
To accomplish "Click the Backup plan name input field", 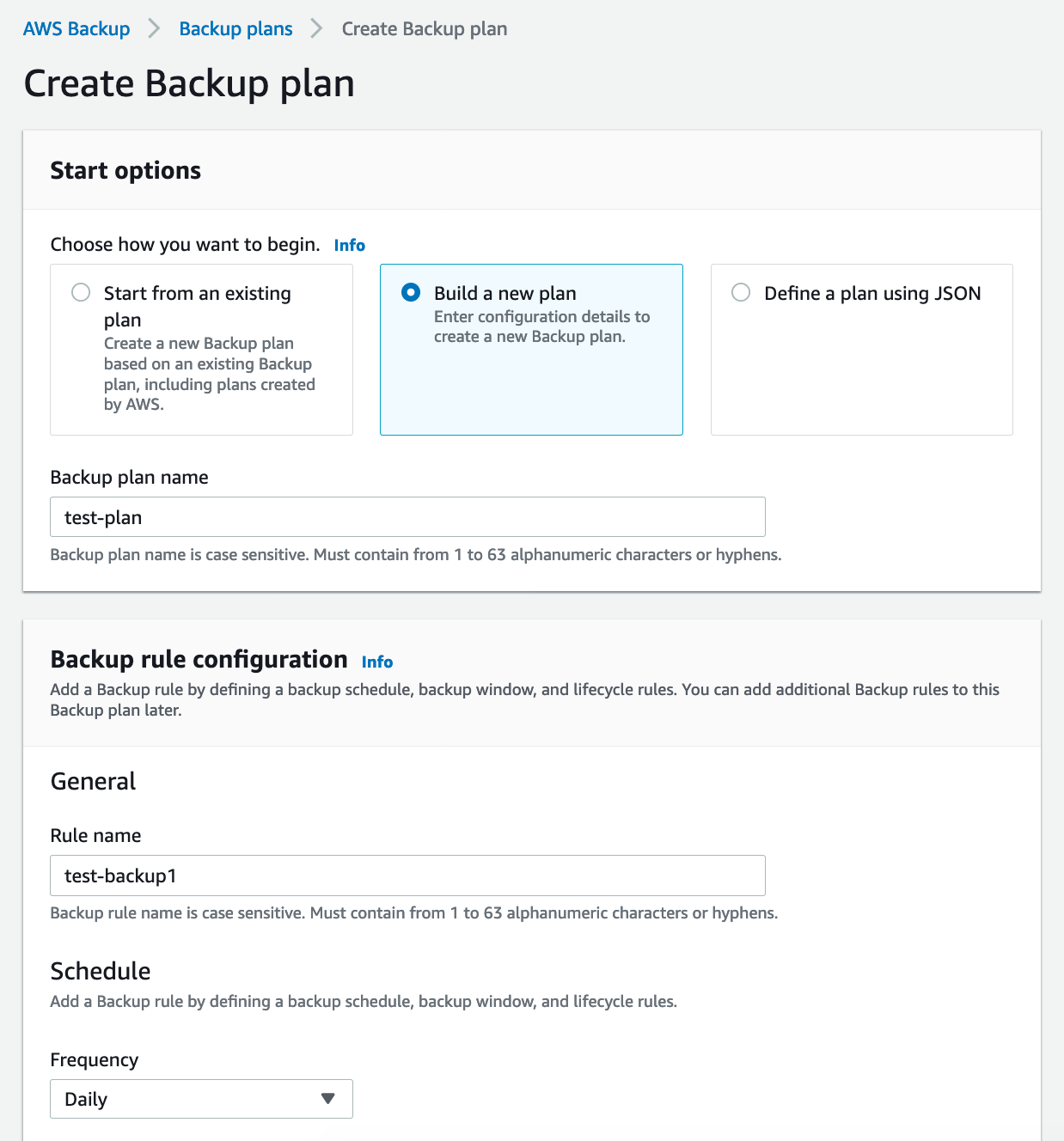I will (407, 517).
